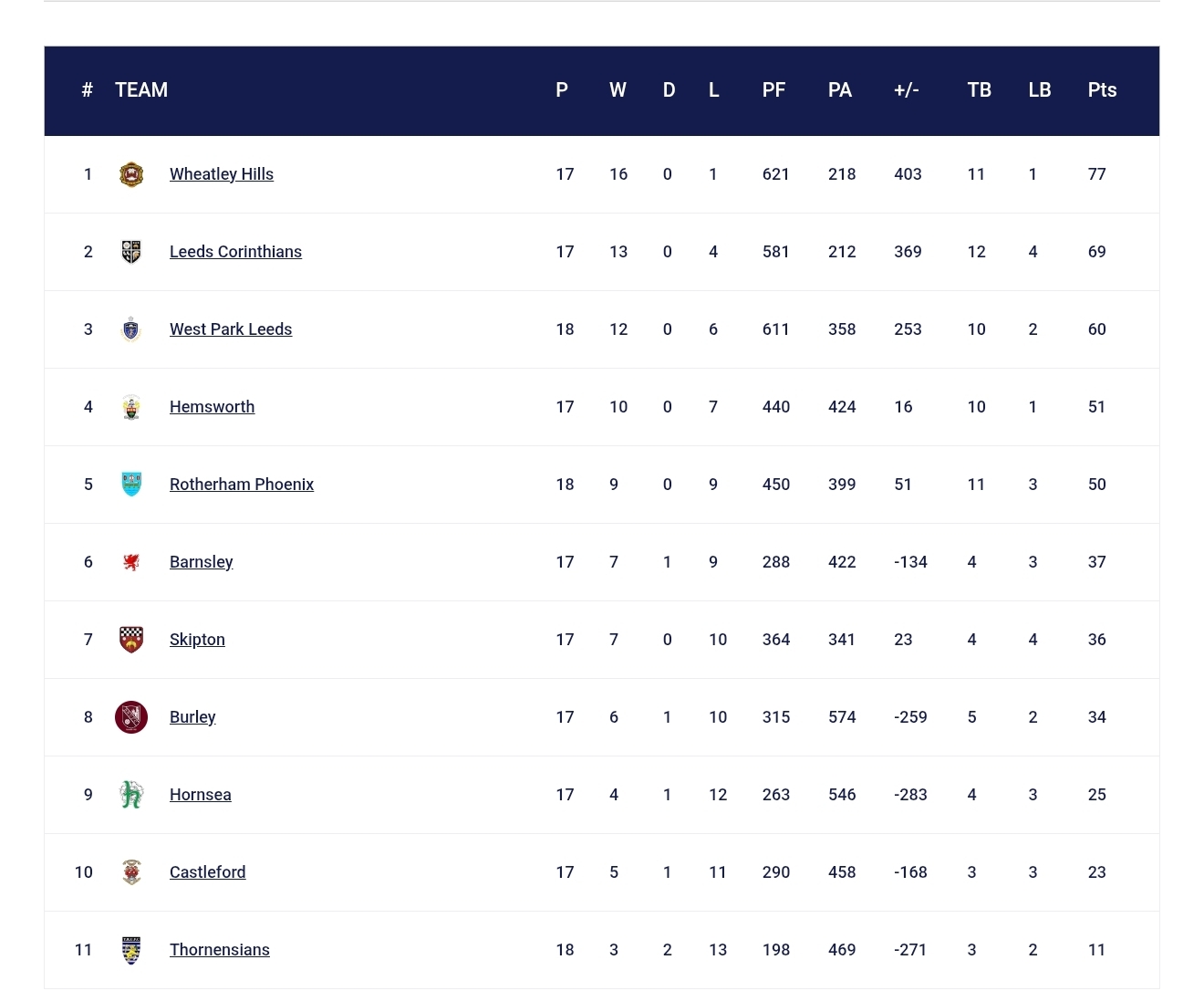The height and width of the screenshot is (991, 1204).
Task: Go to West Park Leeds team link
Action: coord(231,329)
